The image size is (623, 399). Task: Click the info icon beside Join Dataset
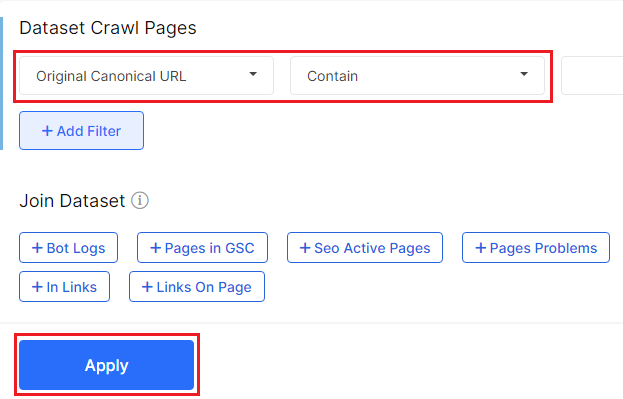click(x=140, y=200)
